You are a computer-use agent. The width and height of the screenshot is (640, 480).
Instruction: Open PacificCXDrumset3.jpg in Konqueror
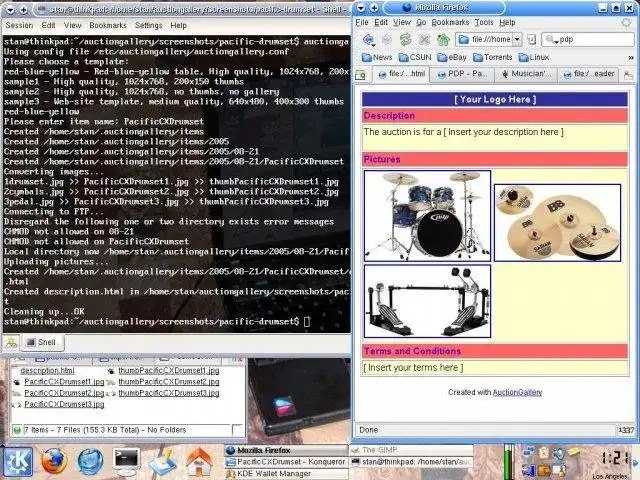[64, 404]
